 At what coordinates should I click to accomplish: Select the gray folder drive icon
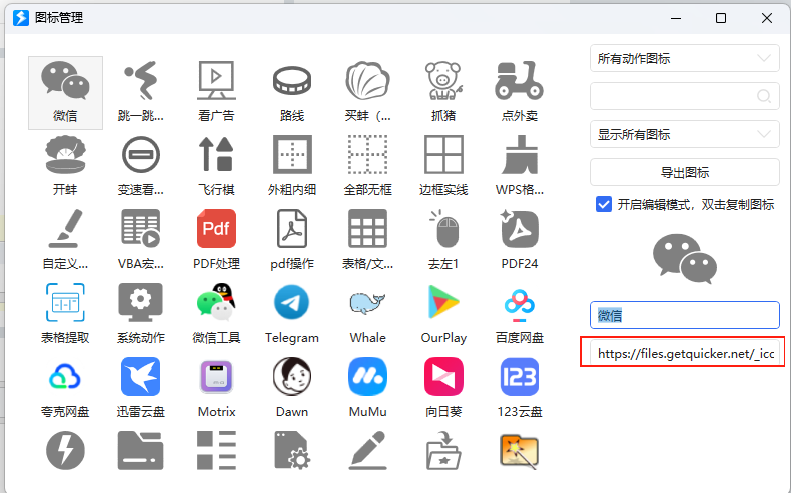click(141, 451)
